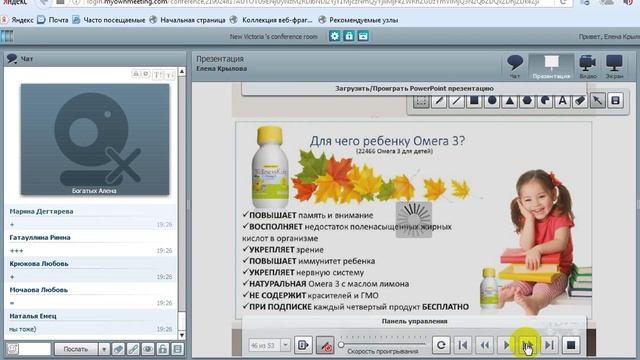Viewport: 640px width, 360px height.
Task: Switch to the Экран screen-sharing tab
Action: point(614,67)
